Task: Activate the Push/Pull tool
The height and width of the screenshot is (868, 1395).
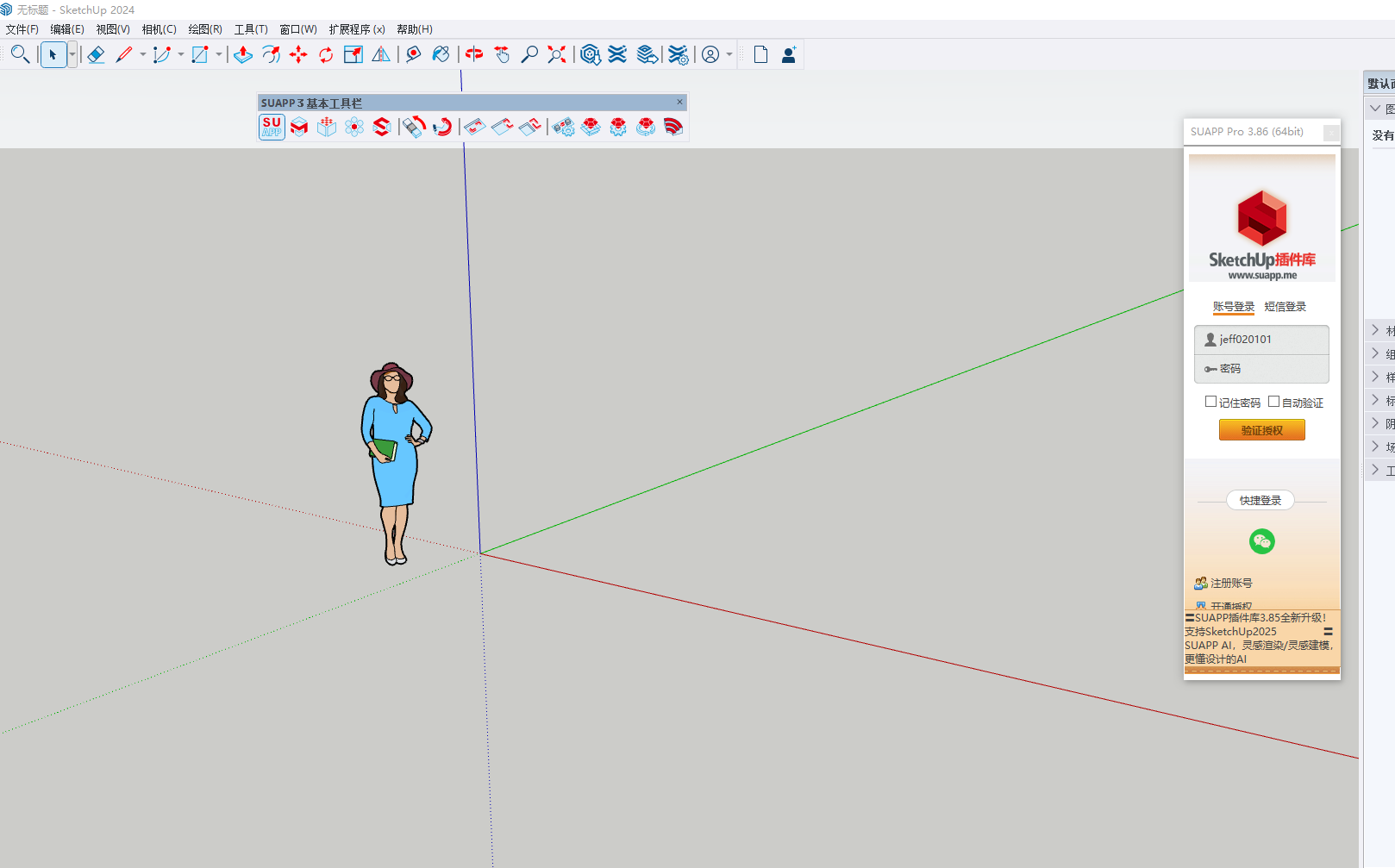Action: (243, 55)
